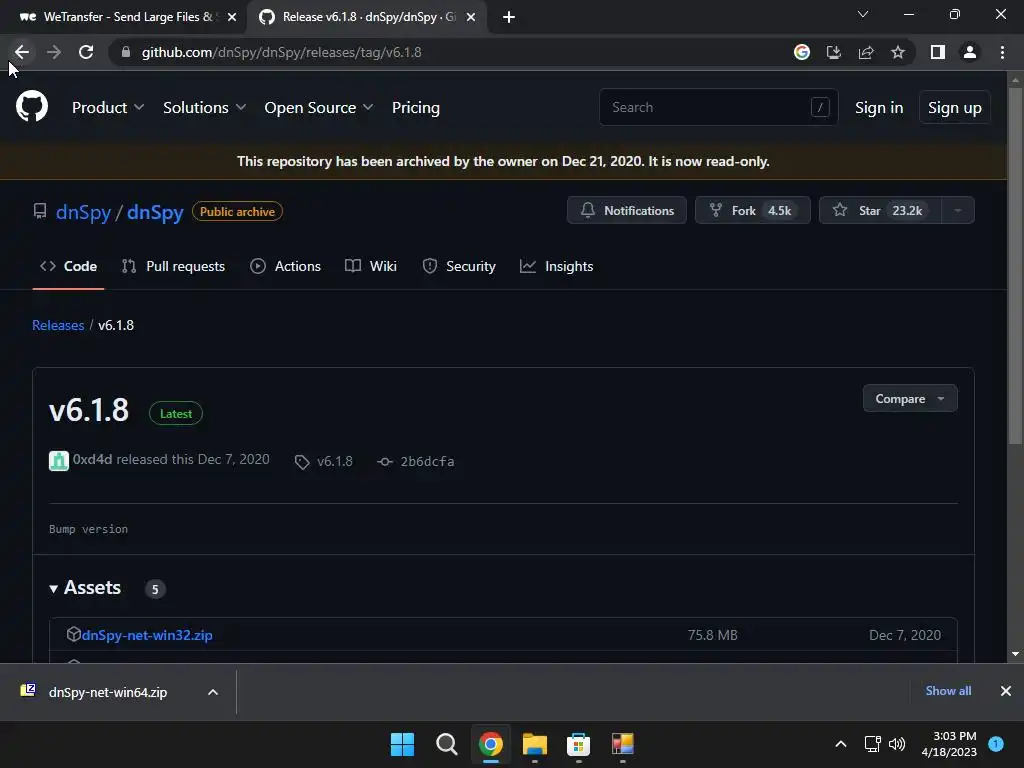Open the volume control in system tray
The width and height of the screenshot is (1024, 768).
tap(897, 744)
